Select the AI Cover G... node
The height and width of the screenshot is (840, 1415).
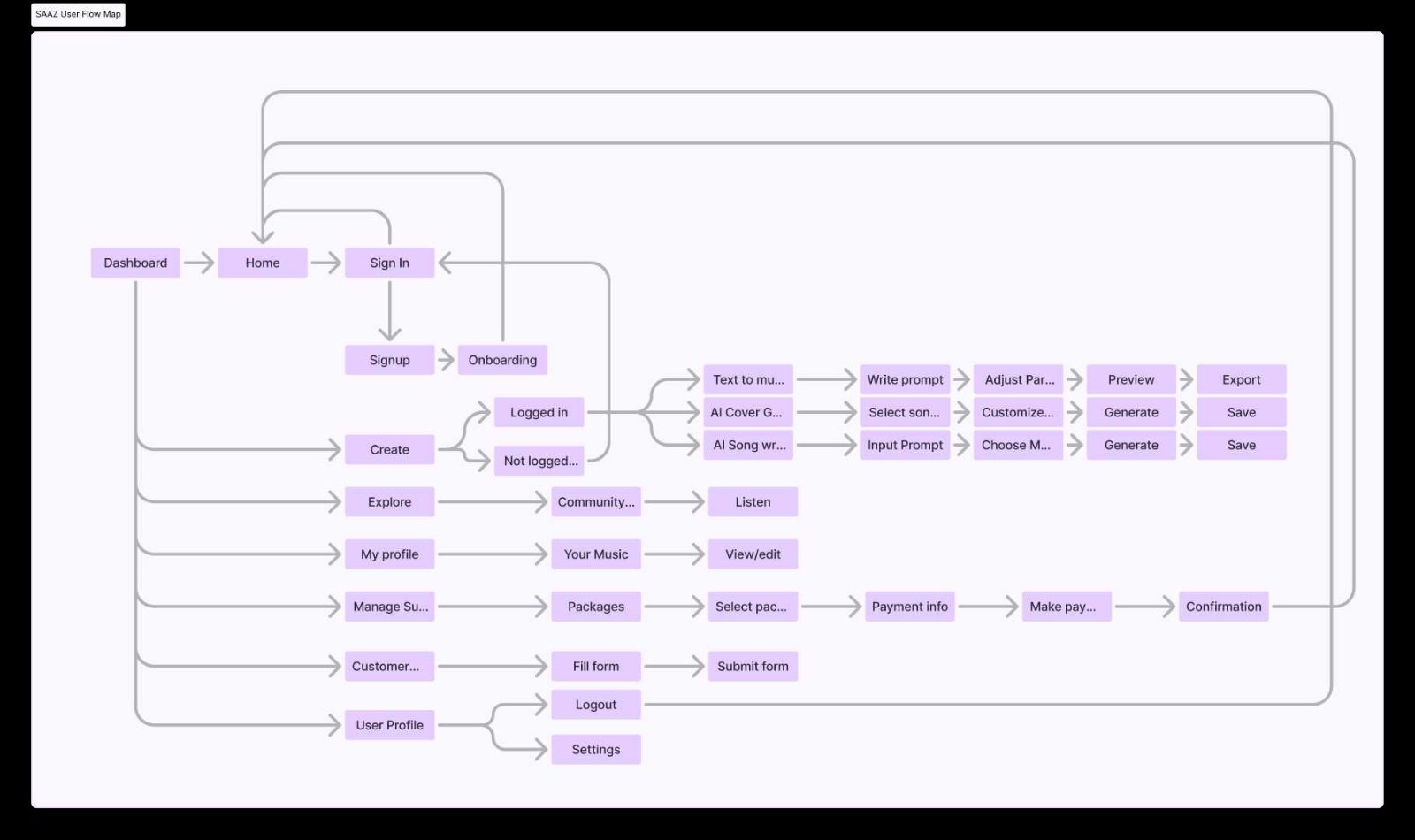(748, 412)
